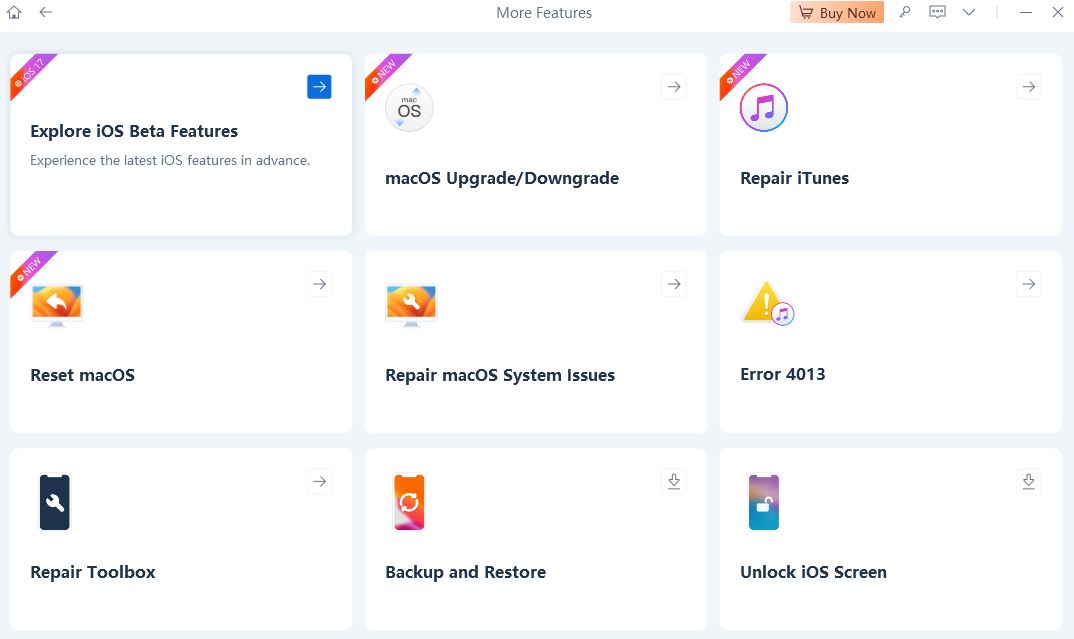The width and height of the screenshot is (1074, 639).
Task: Click the back arrow in title bar
Action: (46, 12)
